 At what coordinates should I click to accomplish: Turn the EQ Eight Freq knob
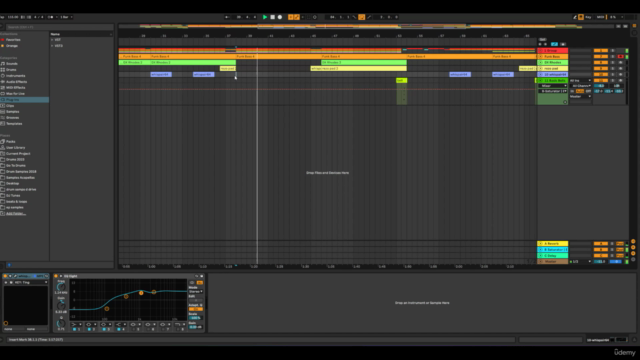tap(61, 287)
